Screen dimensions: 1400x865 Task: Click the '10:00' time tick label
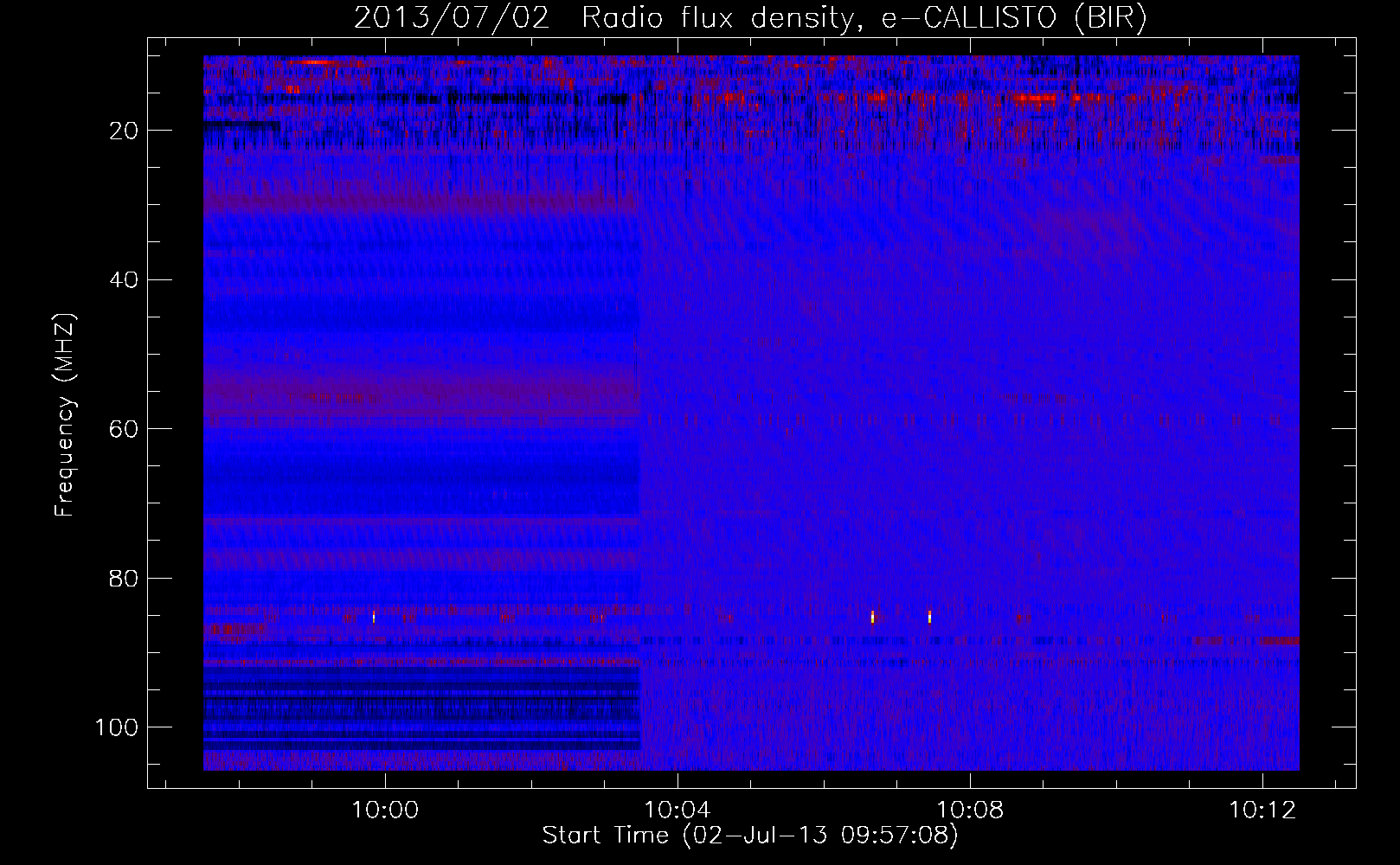tap(385, 811)
